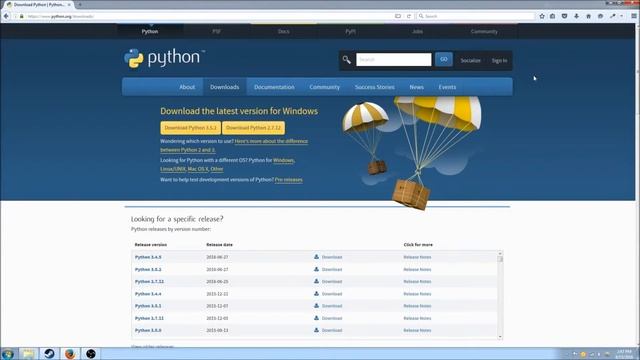This screenshot has width=640, height=360.
Task: Click the Mac OS X link
Action: 198,169
